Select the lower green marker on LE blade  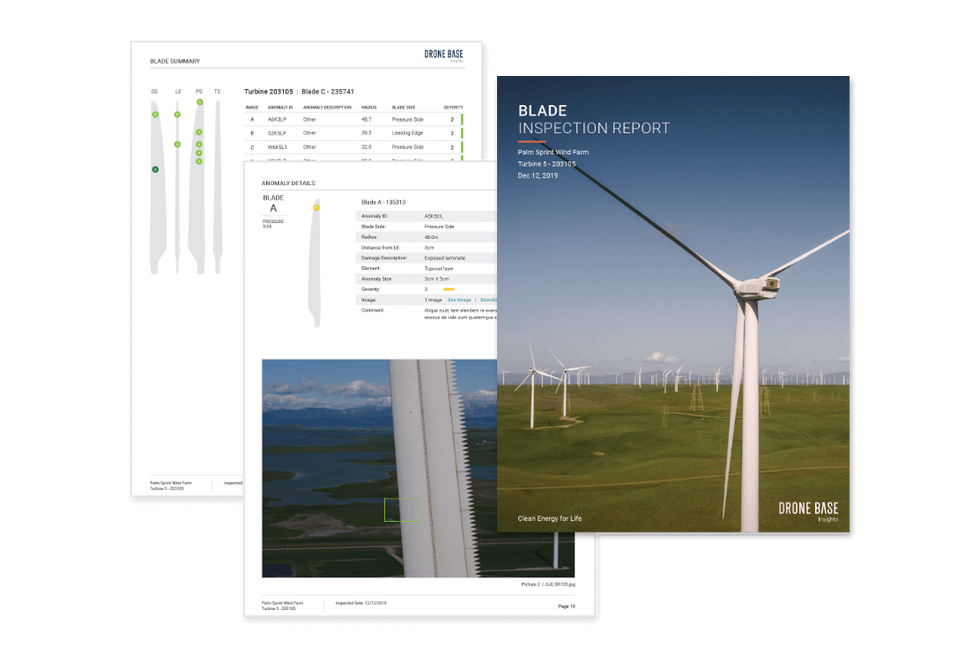178,144
